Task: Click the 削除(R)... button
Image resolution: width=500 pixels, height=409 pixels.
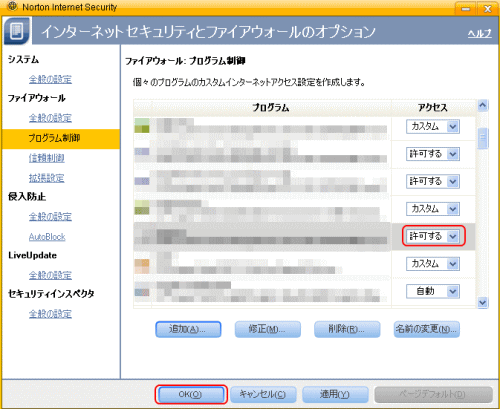Action: point(347,329)
